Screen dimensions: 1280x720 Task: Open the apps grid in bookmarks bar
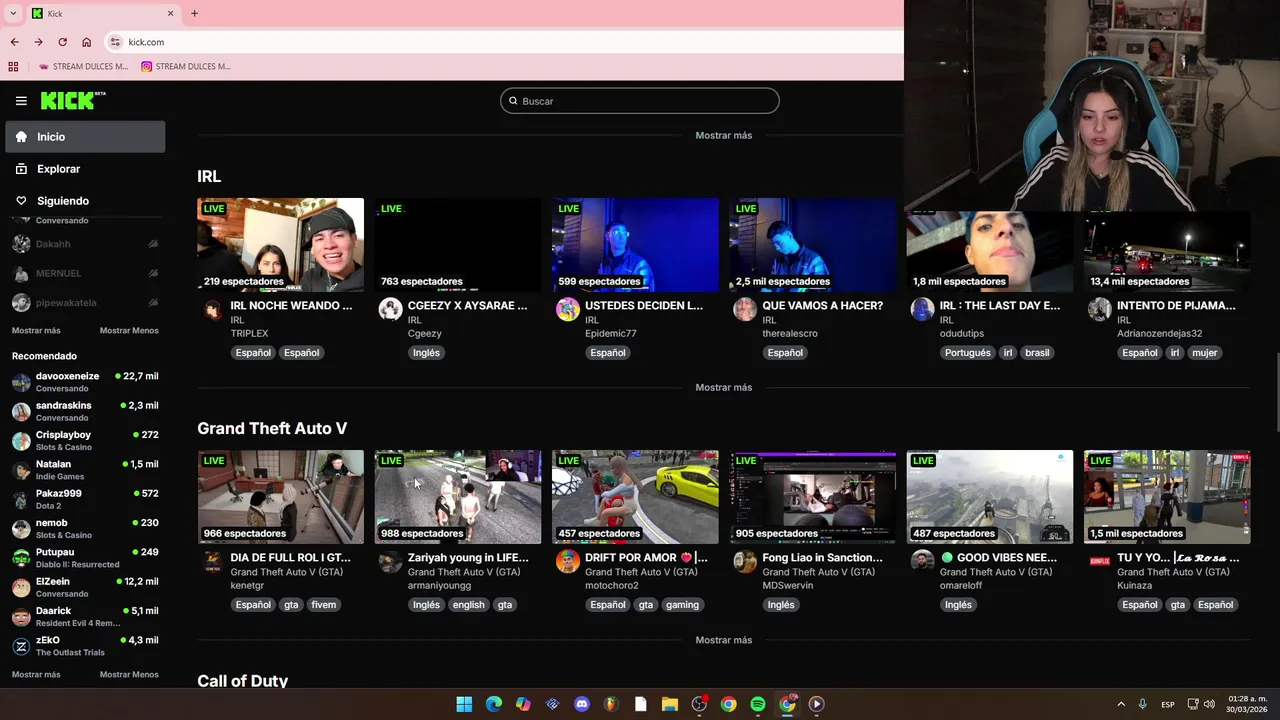point(13,67)
